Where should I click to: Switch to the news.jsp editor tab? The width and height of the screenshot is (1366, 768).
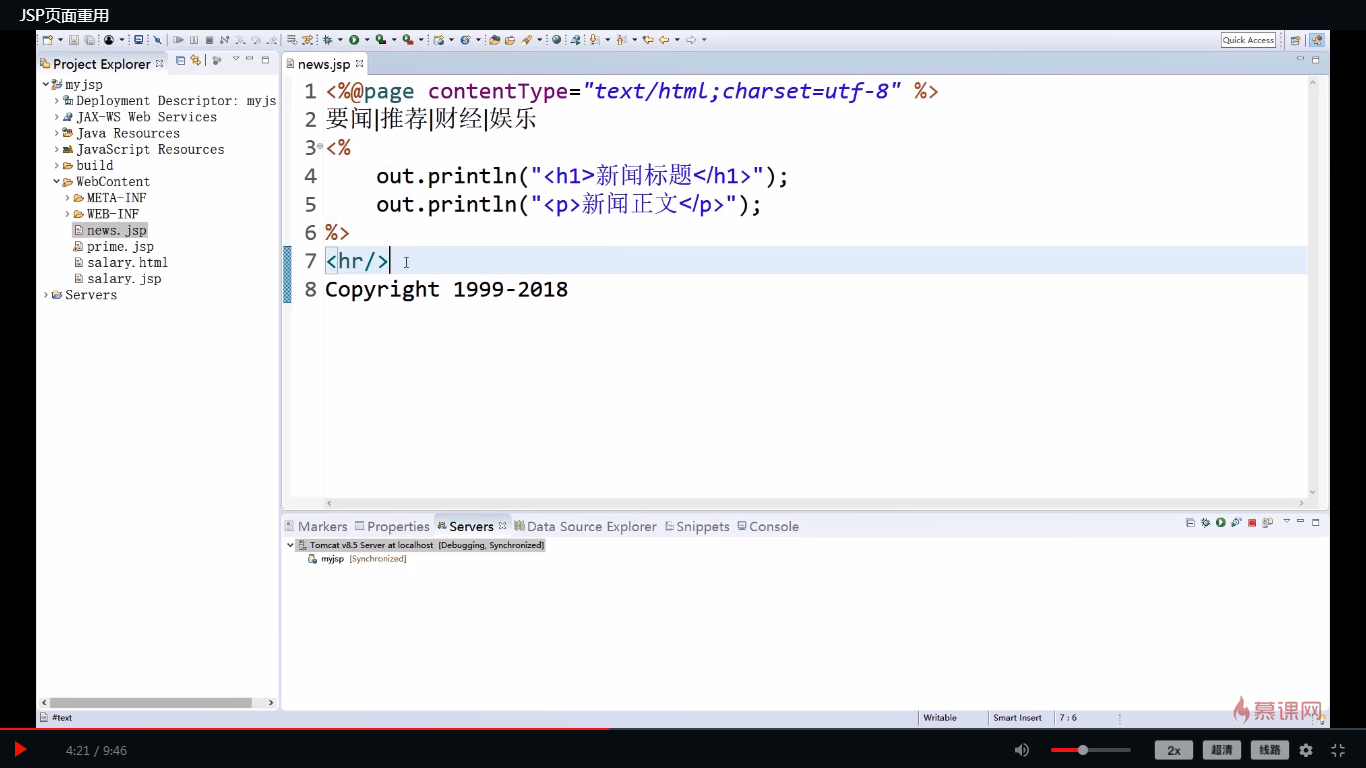click(x=324, y=64)
